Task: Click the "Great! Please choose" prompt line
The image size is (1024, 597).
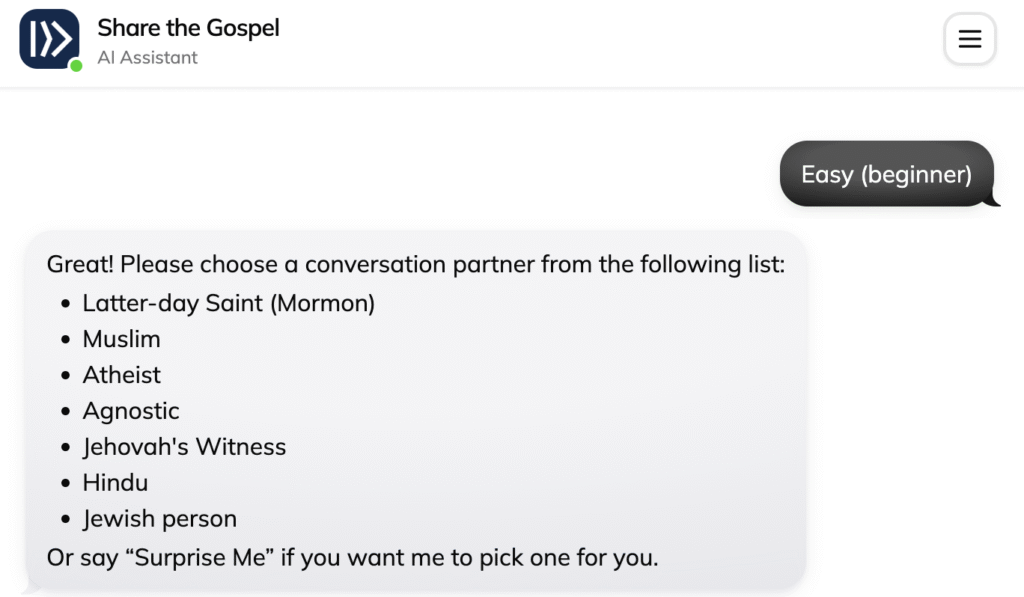Action: tap(415, 265)
